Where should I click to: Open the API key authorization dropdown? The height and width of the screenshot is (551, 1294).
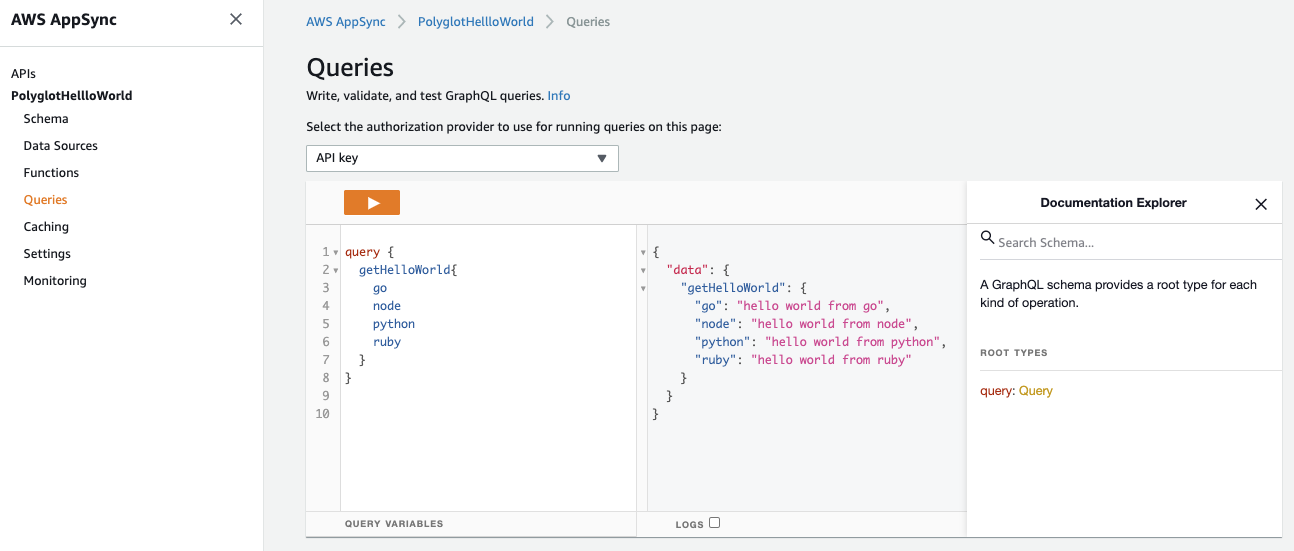(x=462, y=158)
